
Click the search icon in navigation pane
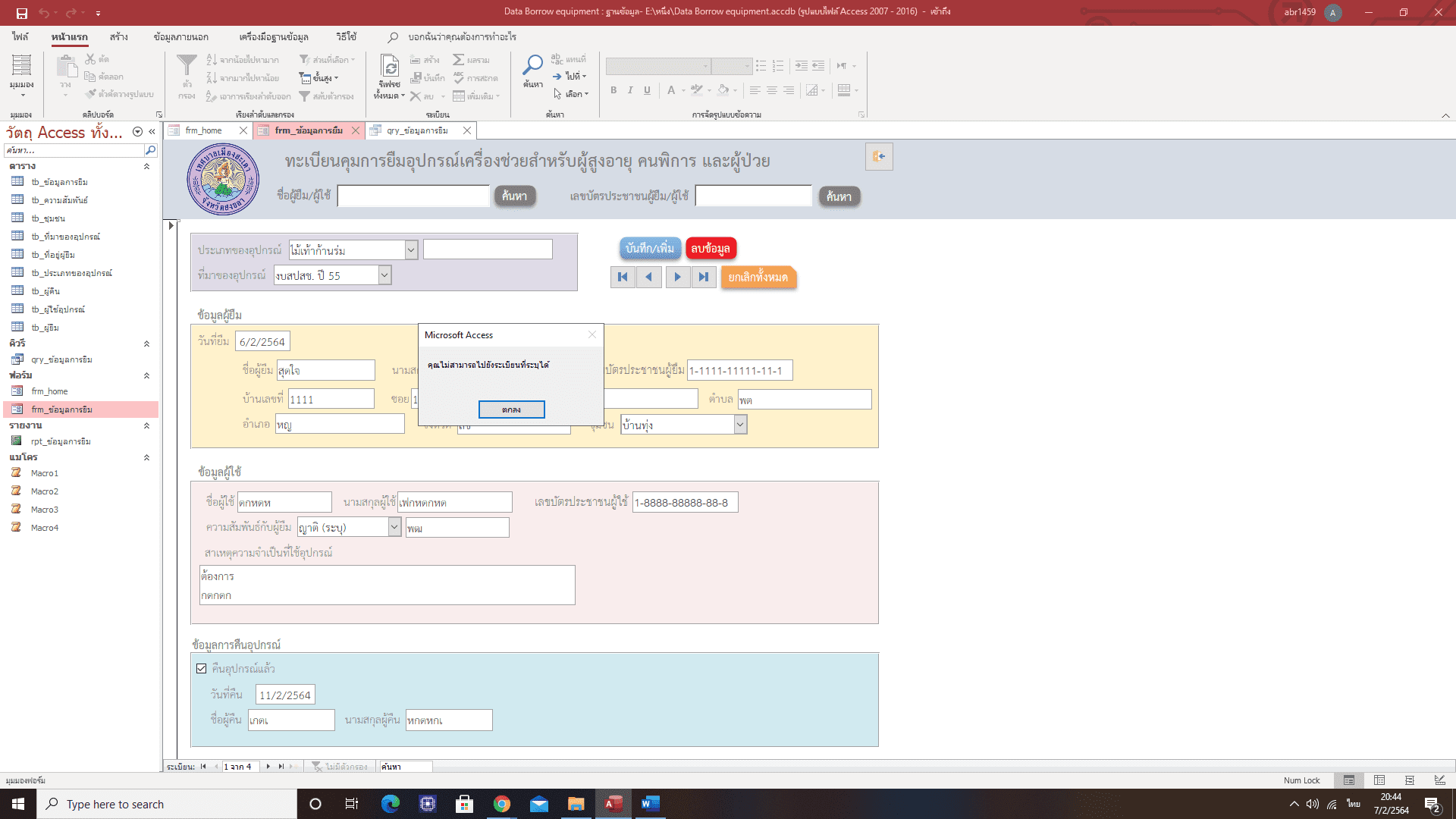tap(150, 150)
